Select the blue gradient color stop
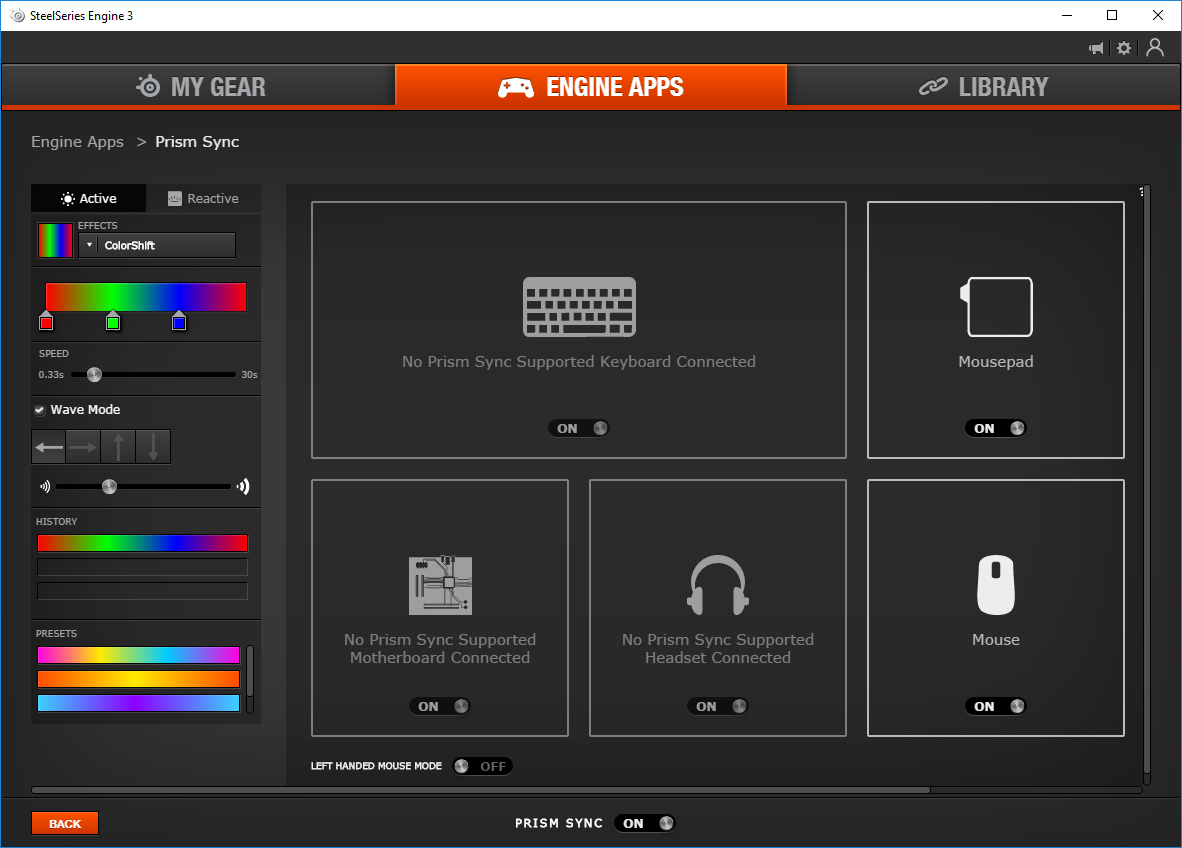Screen dimensions: 1182x848 click(179, 321)
